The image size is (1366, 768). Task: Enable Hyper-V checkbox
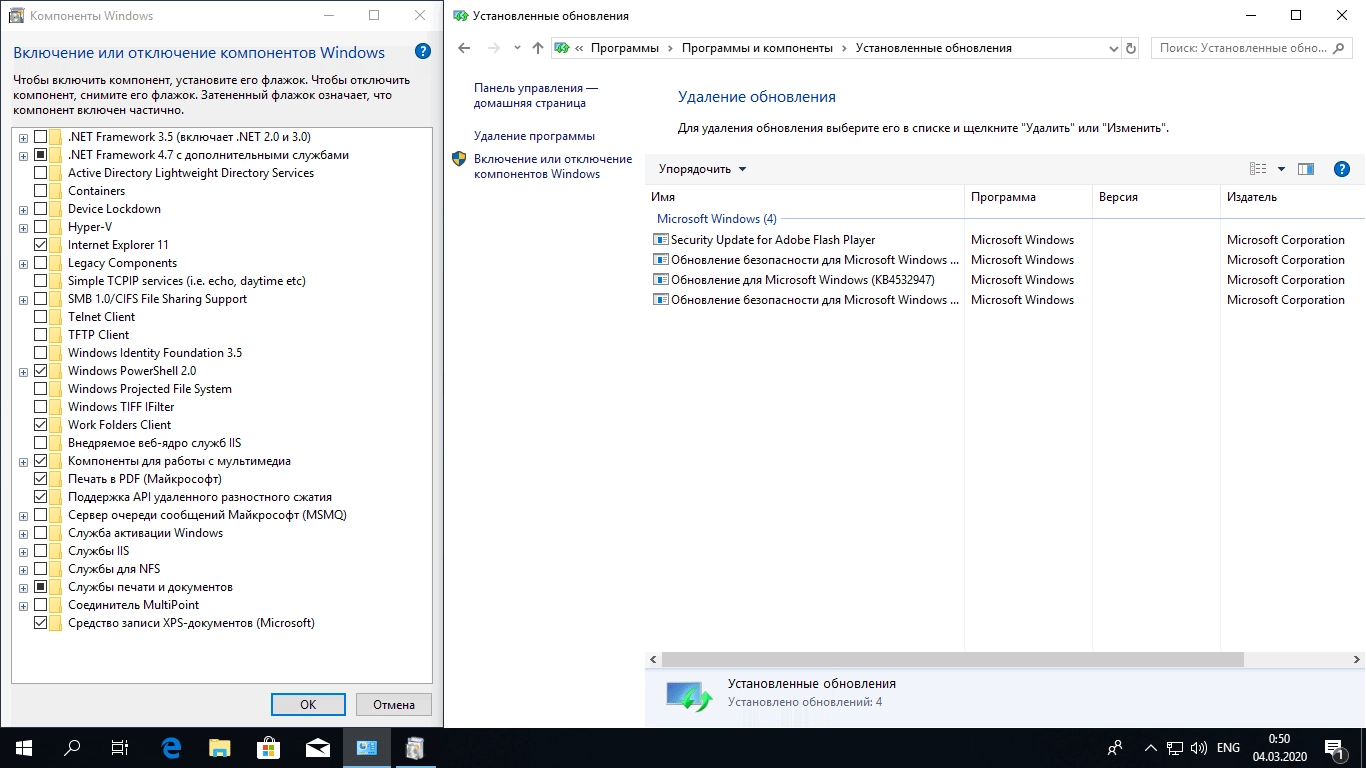[41, 227]
